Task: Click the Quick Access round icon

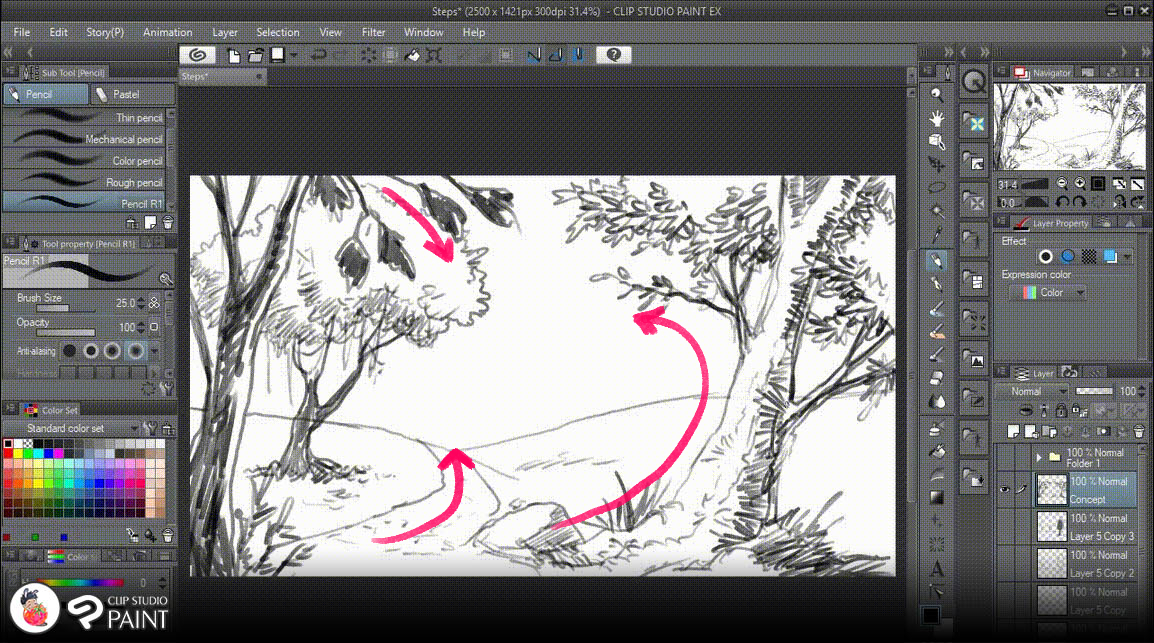Action: tap(974, 82)
